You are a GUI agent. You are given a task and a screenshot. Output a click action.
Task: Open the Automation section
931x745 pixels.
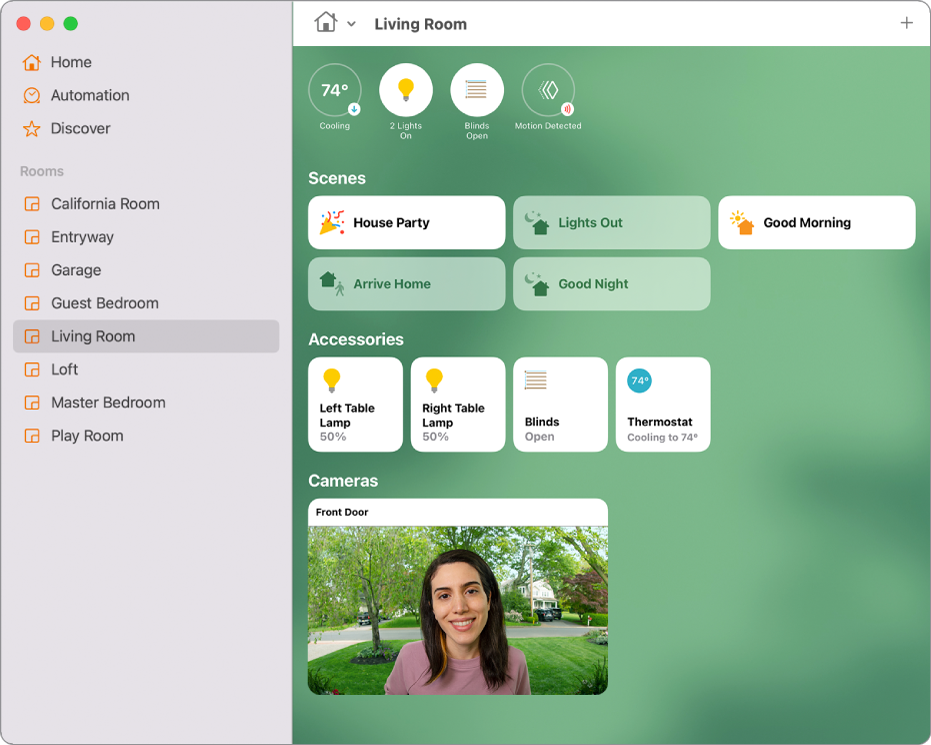pyautogui.click(x=145, y=96)
